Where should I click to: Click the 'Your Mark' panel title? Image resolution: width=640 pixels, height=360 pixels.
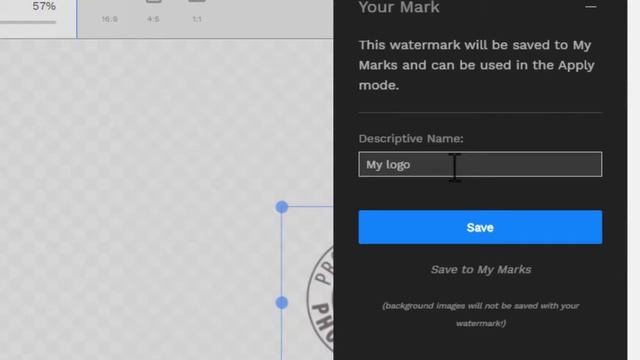[x=399, y=7]
